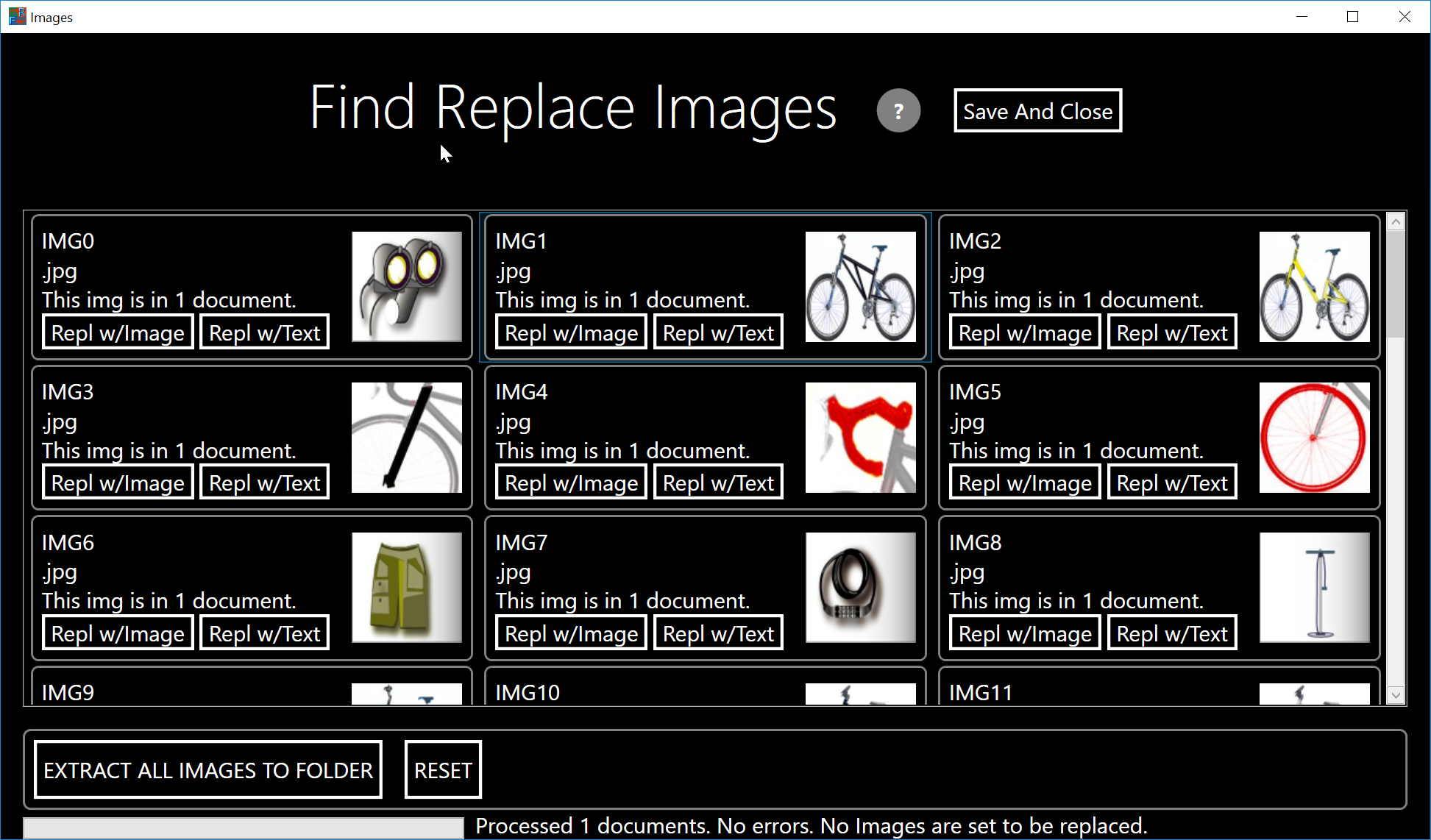
Task: Select the IMG6 green shorts thumbnail
Action: 407,588
